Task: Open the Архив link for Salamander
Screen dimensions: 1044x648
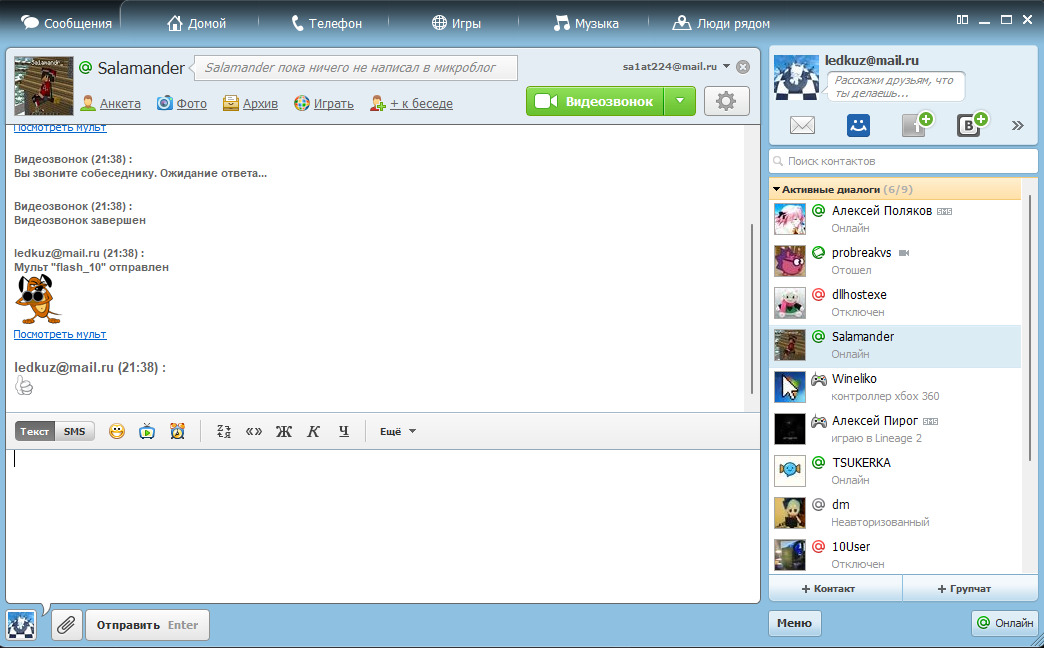Action: tap(252, 103)
